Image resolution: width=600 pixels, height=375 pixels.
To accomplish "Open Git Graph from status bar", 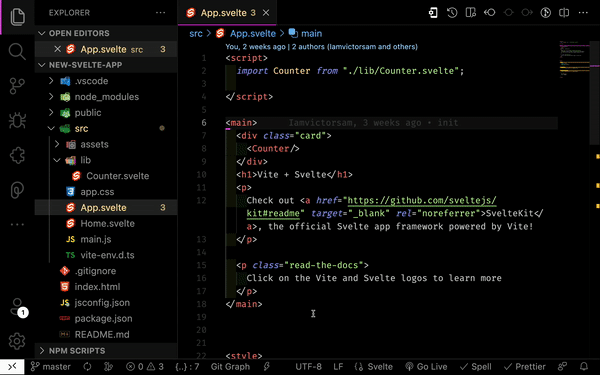I will click(230, 367).
